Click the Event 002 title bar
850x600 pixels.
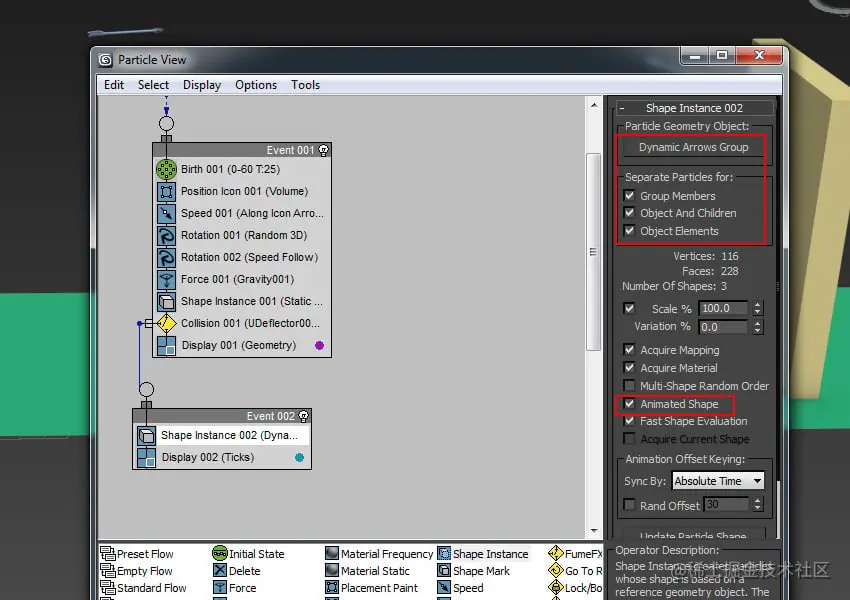tap(222, 416)
